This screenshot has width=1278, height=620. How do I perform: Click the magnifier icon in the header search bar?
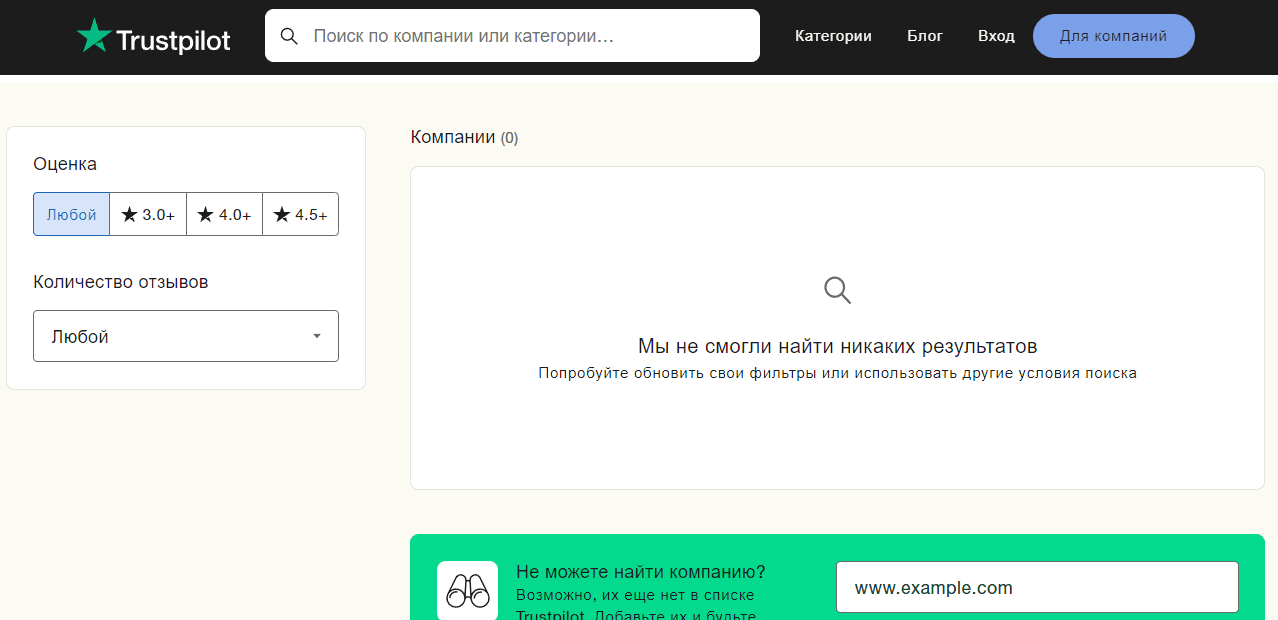[x=289, y=36]
